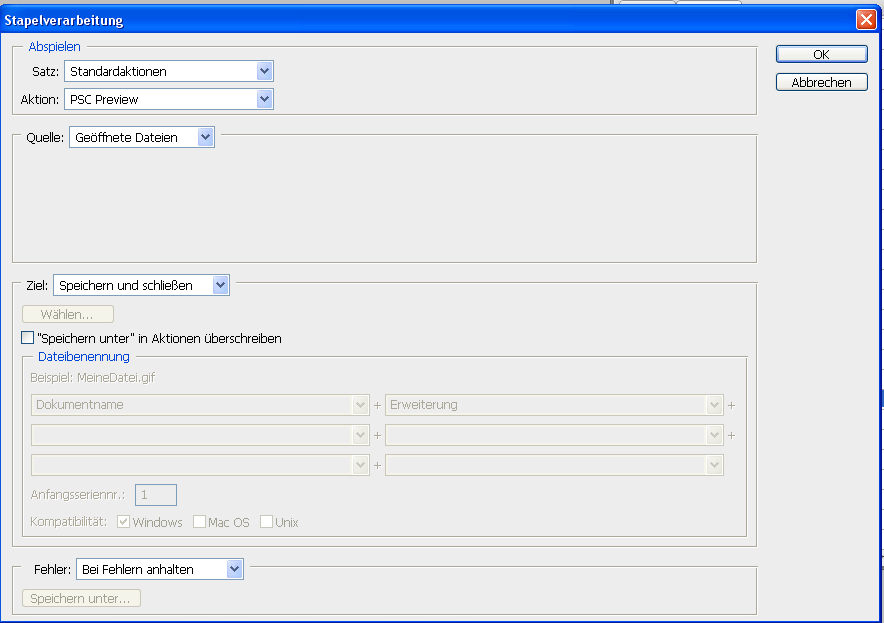Open the empty third-row right naming dropdown

pos(554,465)
